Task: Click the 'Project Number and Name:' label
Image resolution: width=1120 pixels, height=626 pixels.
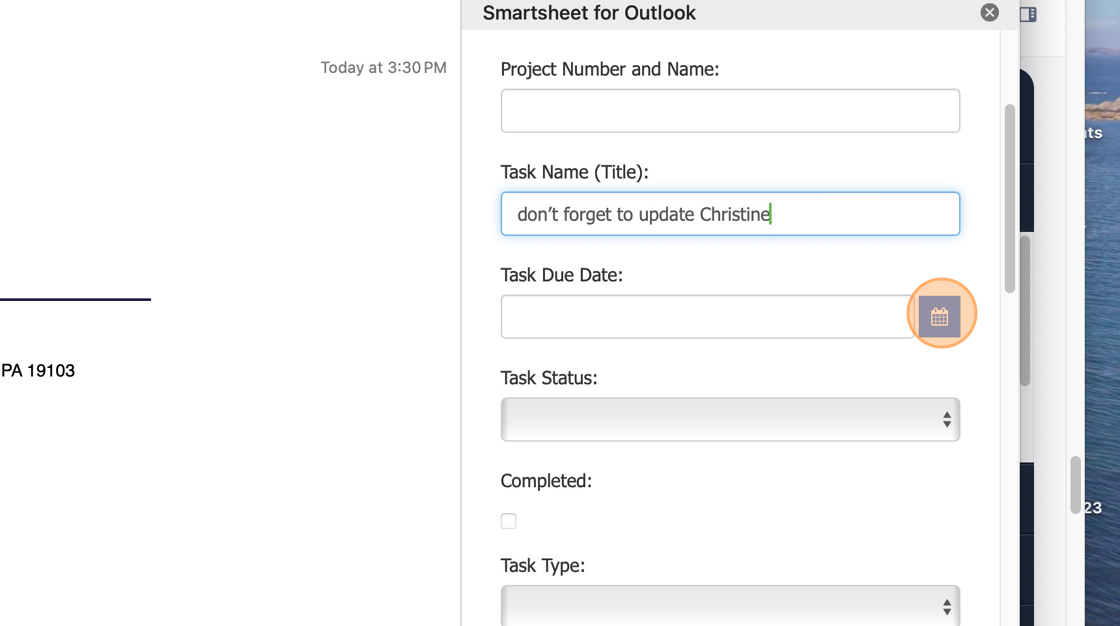Action: point(610,69)
